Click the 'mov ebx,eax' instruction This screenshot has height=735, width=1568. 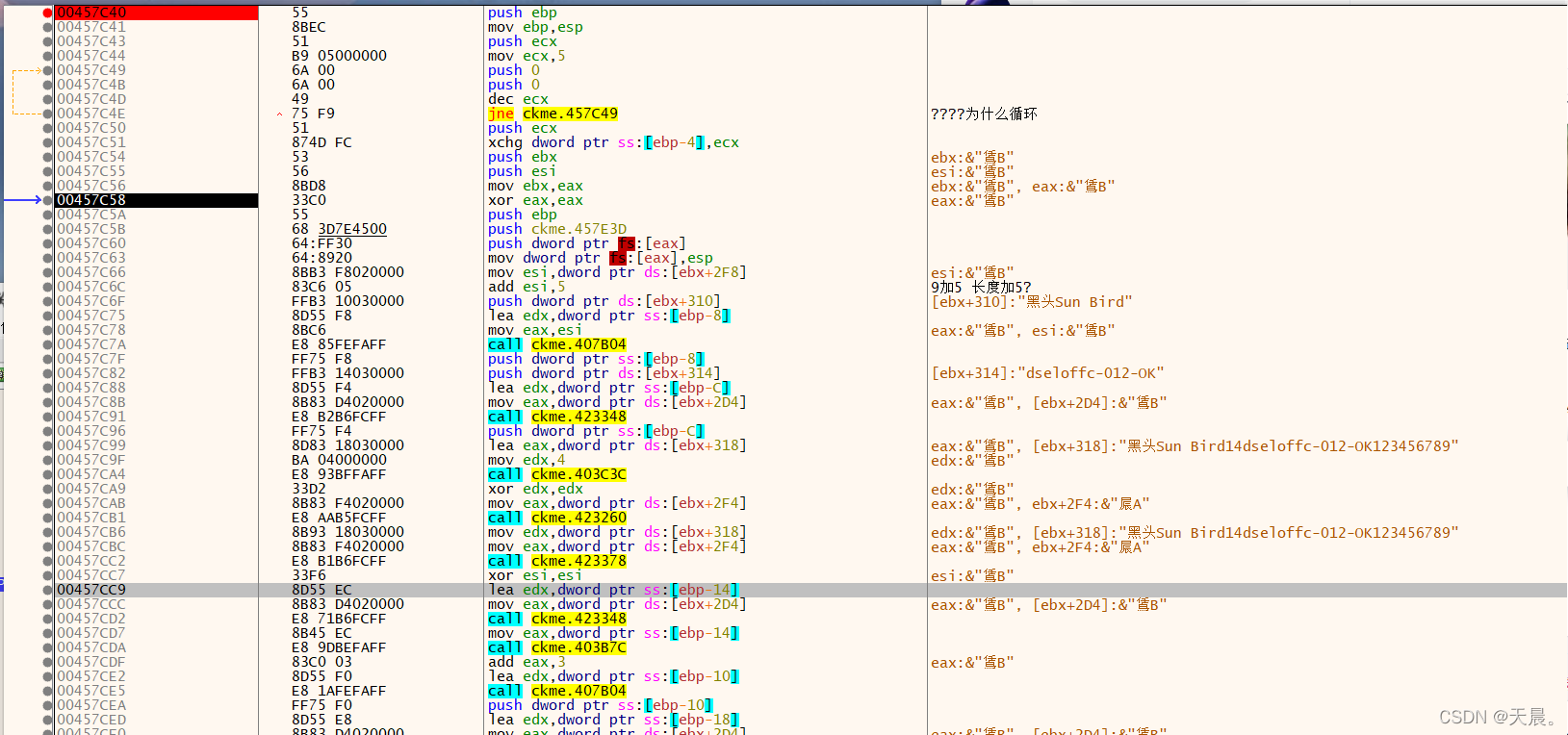click(x=535, y=186)
